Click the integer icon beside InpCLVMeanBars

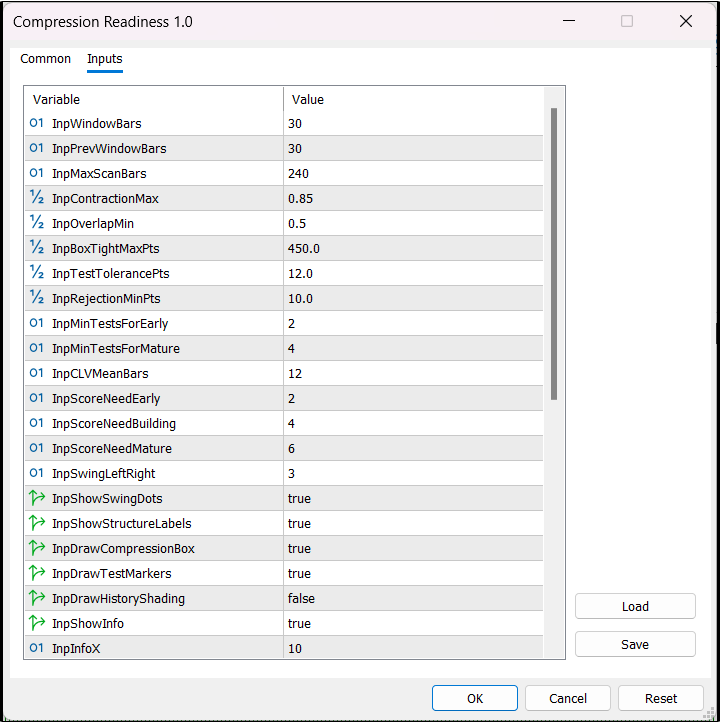(37, 374)
